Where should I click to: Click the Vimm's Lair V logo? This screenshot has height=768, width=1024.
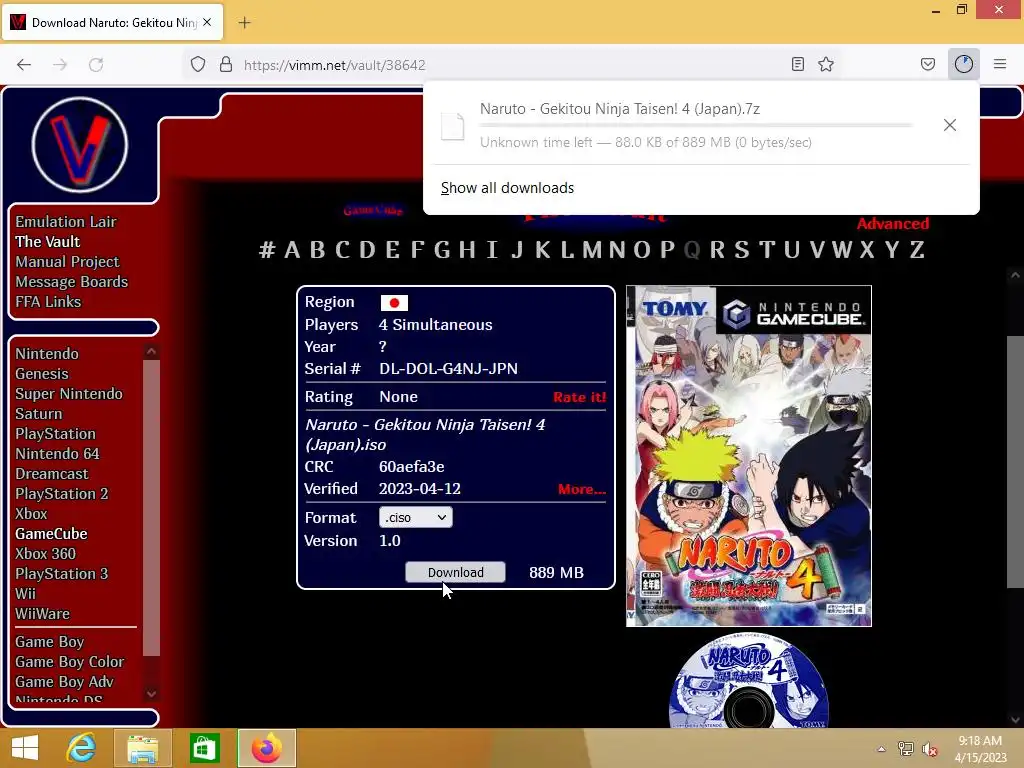[x=80, y=145]
